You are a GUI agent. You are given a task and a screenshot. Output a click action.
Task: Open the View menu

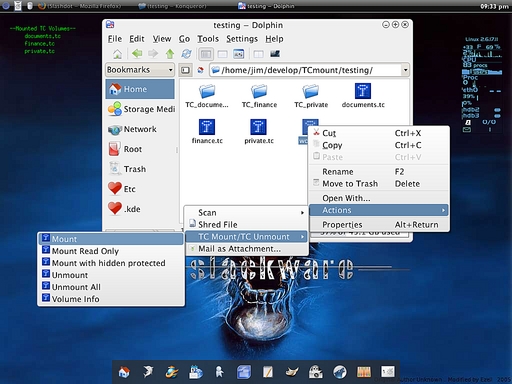pyautogui.click(x=162, y=39)
